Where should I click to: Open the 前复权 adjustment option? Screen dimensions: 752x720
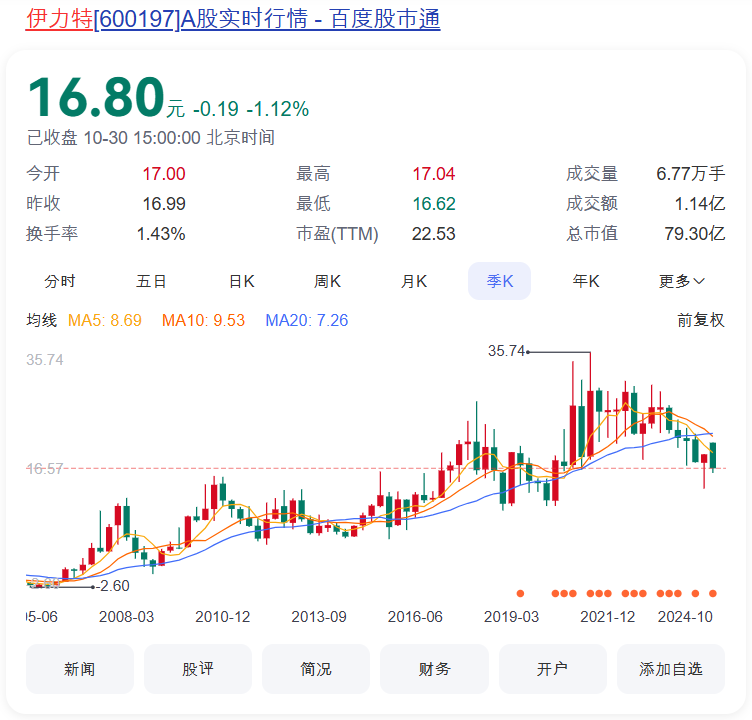coord(701,320)
